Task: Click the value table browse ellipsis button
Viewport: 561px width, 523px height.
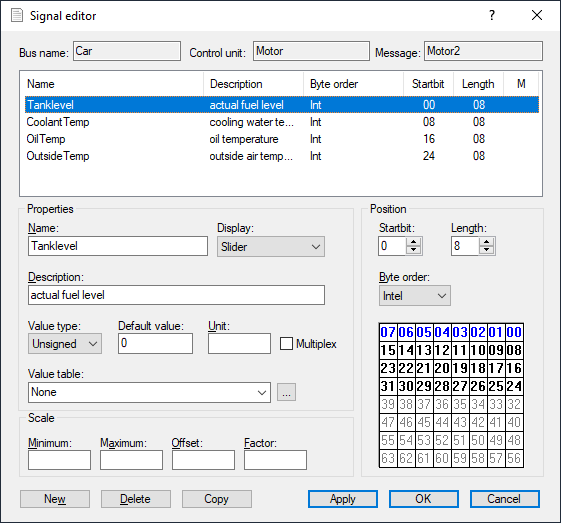Action: (x=286, y=392)
